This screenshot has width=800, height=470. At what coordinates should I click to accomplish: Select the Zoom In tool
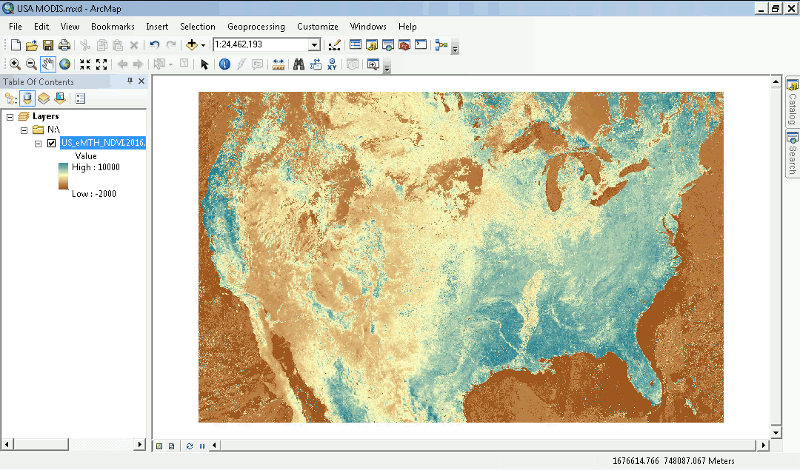coord(15,64)
